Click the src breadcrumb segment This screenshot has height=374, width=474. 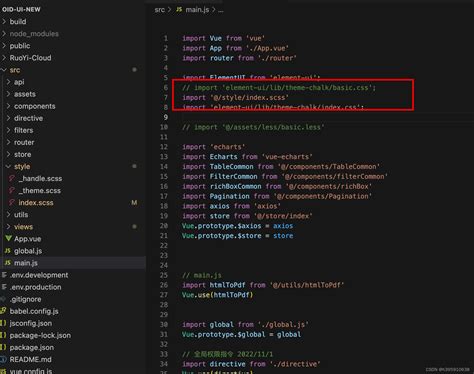point(160,10)
